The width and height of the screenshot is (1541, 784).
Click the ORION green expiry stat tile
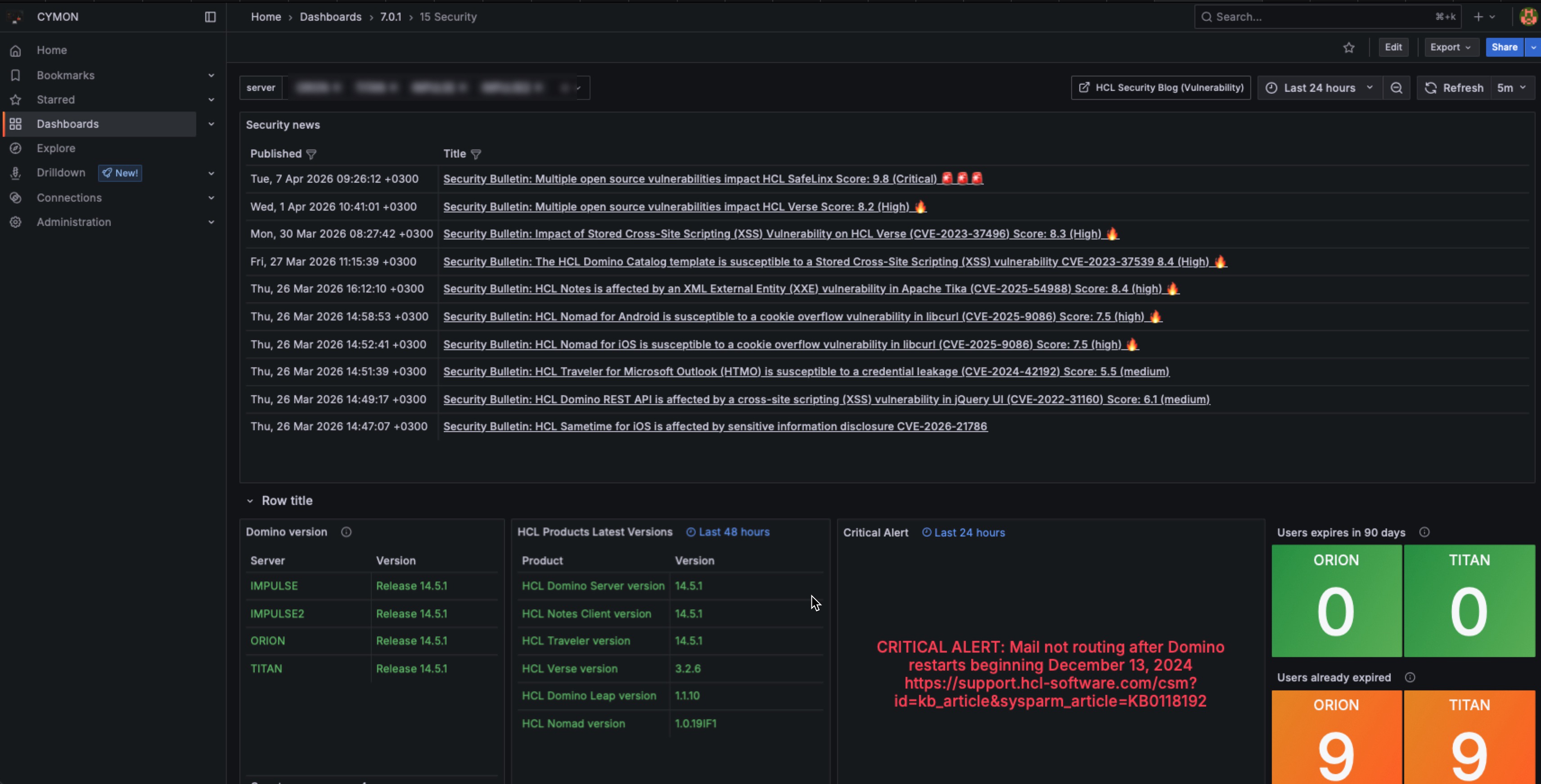point(1335,600)
